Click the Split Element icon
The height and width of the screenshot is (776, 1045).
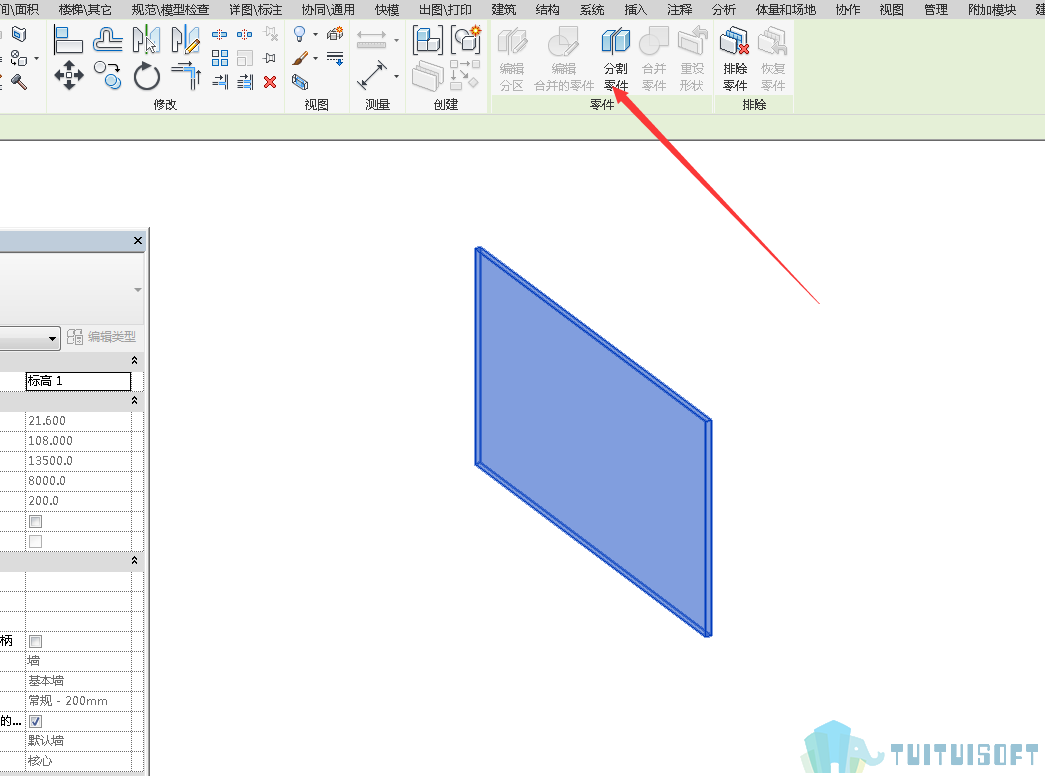[219, 34]
